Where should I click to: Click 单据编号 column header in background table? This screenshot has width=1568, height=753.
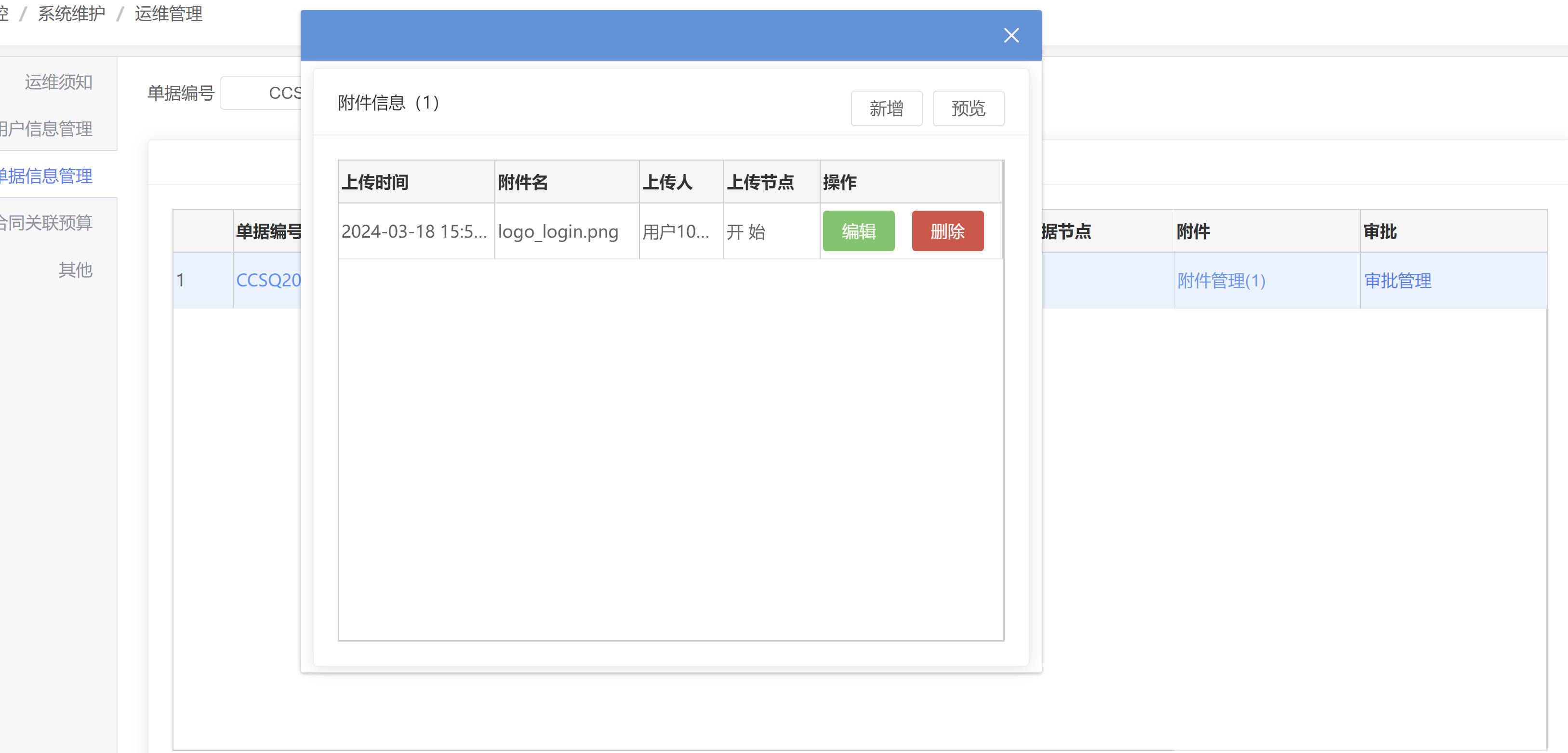click(x=267, y=231)
